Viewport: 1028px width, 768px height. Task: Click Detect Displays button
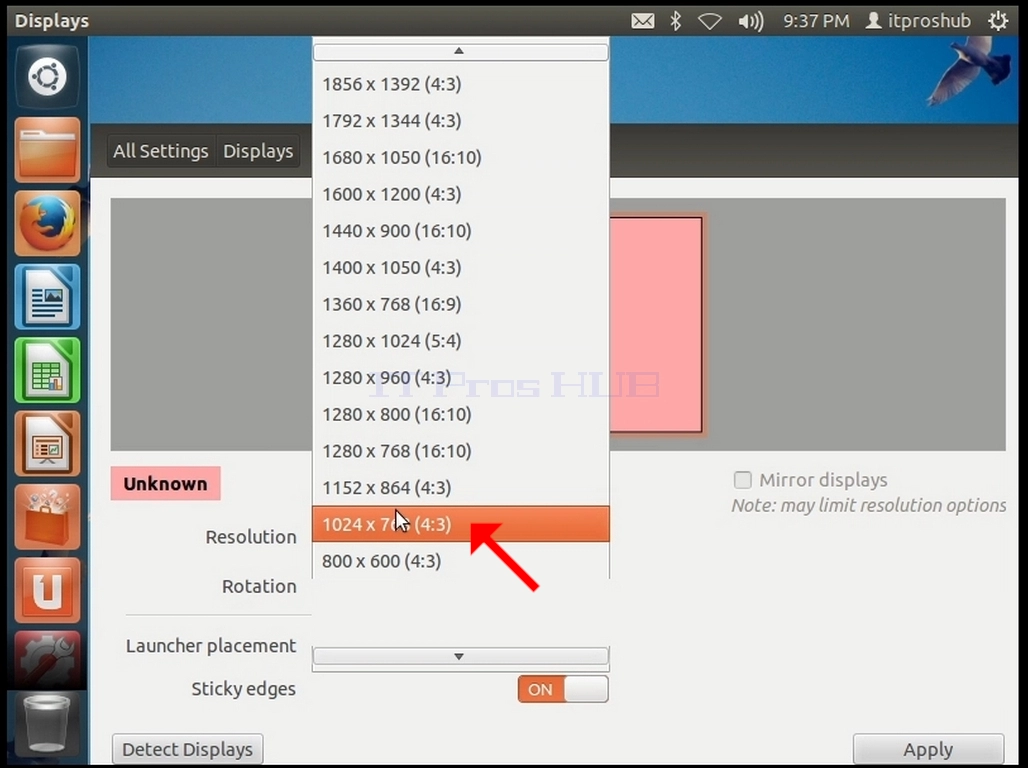pyautogui.click(x=188, y=749)
